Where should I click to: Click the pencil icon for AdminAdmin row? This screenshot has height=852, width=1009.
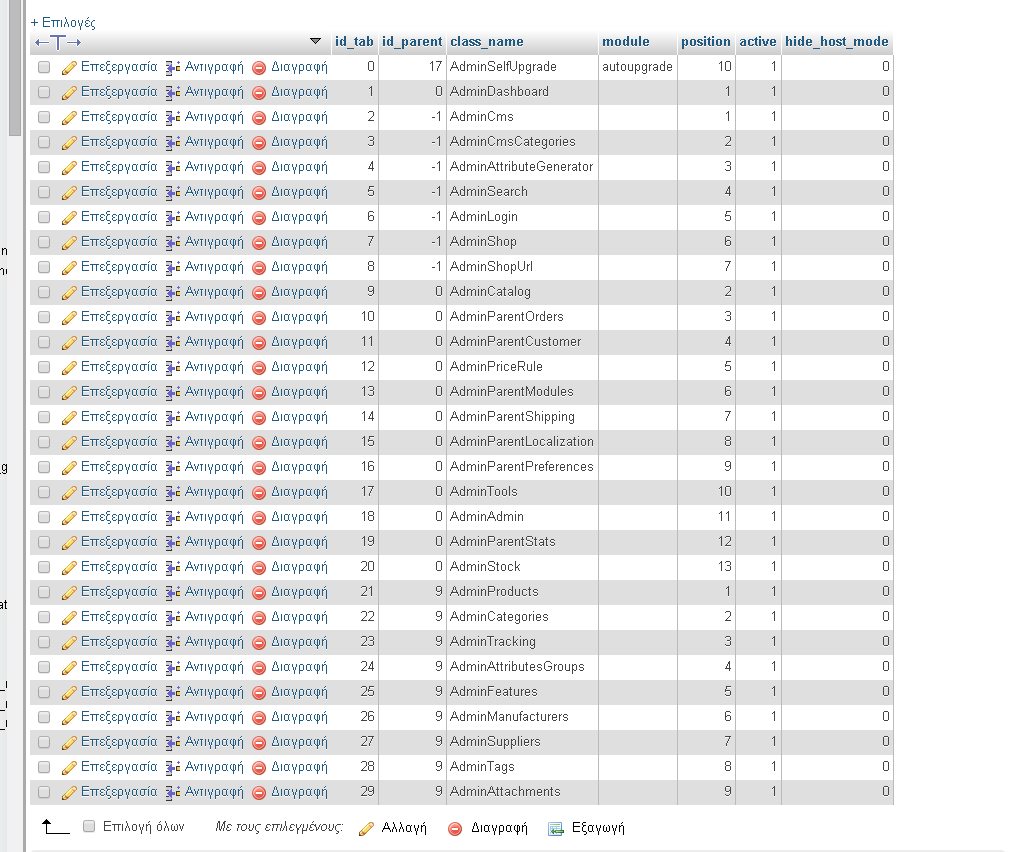point(69,518)
